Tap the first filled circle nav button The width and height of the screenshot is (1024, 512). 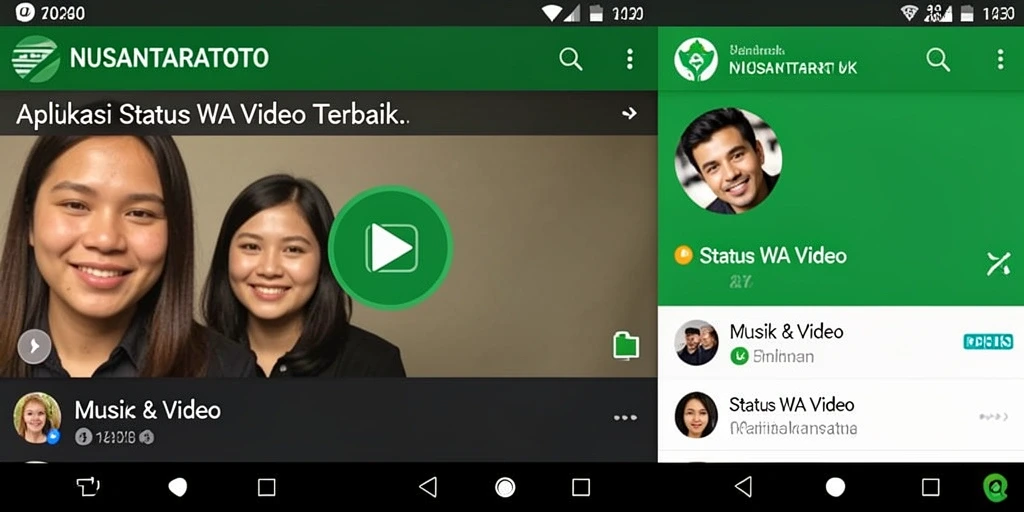178,487
